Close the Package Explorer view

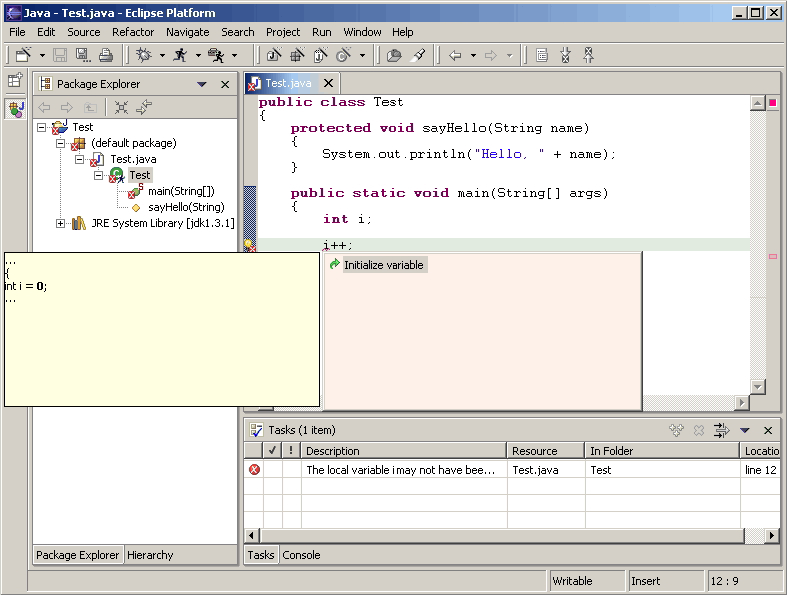pos(225,84)
